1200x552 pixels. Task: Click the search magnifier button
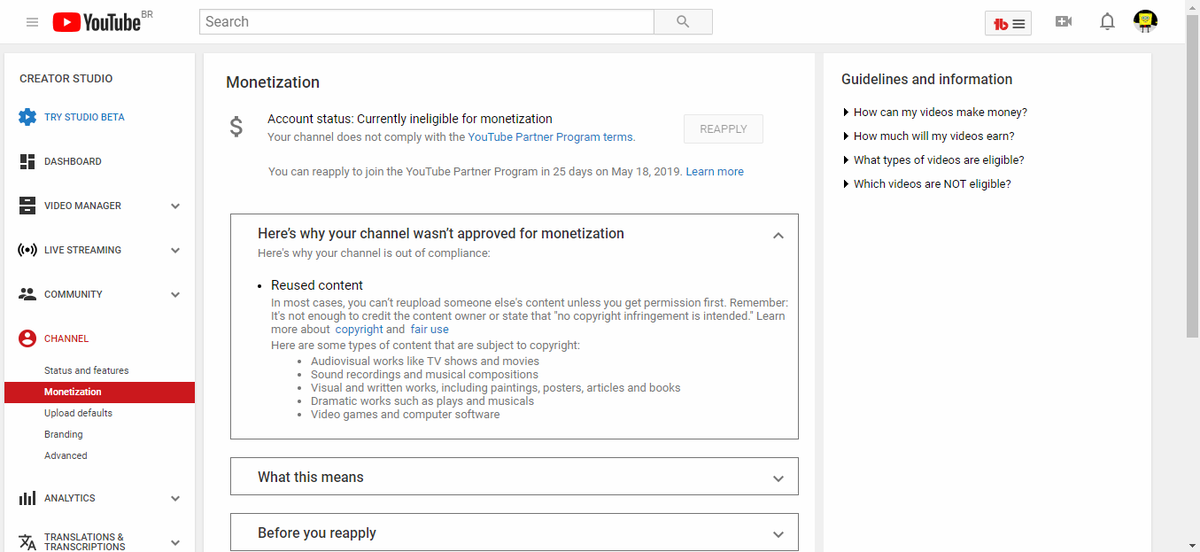point(683,22)
